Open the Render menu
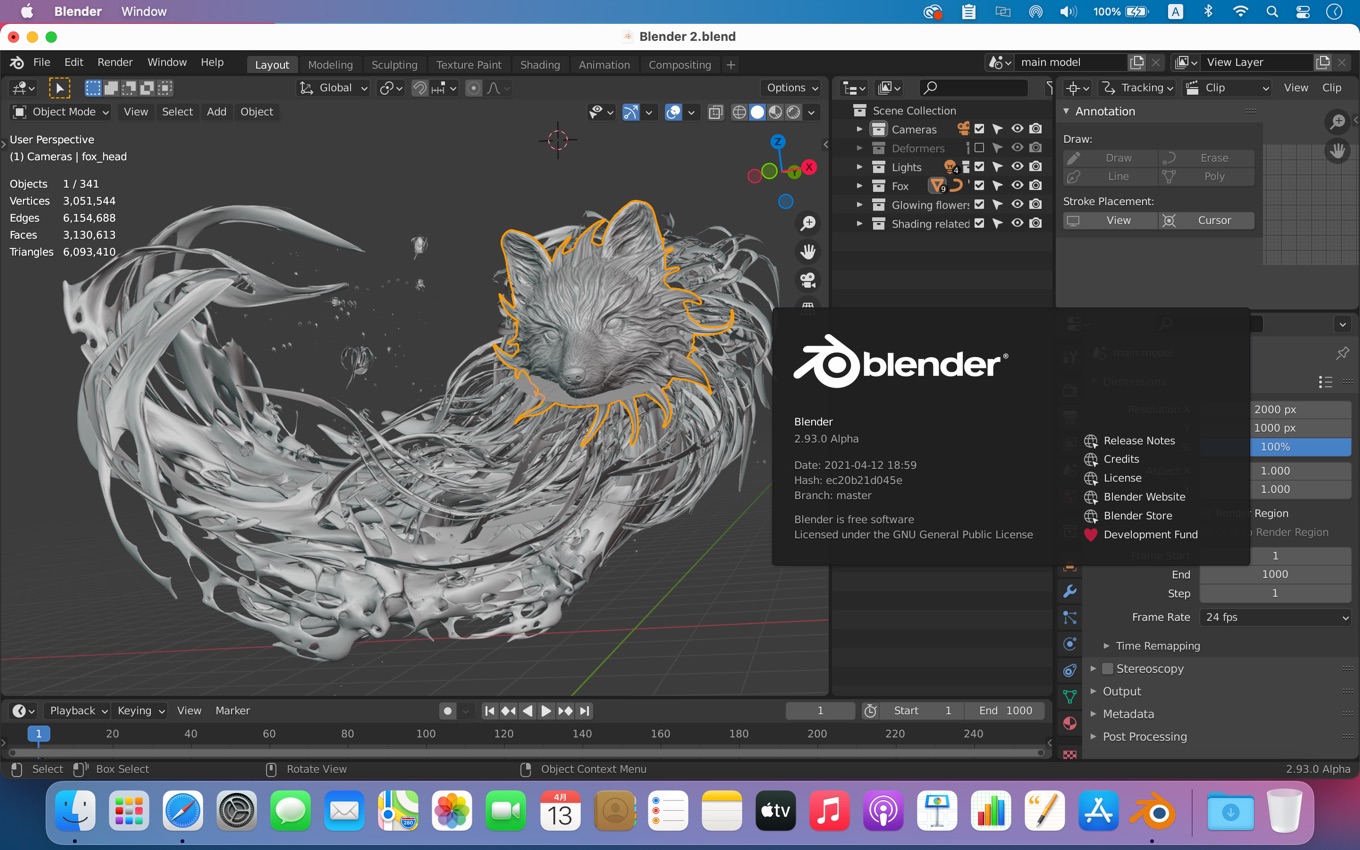1360x850 pixels. (x=115, y=62)
